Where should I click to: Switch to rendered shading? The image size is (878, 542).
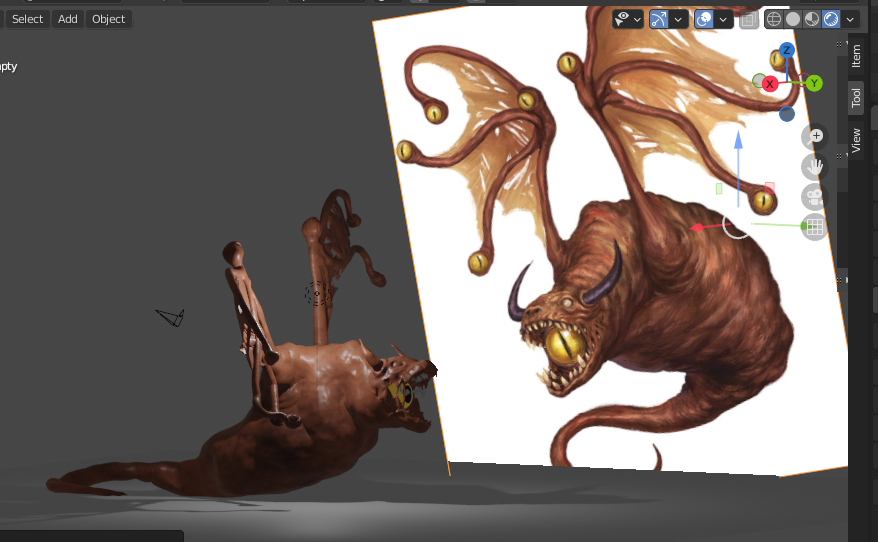[x=830, y=19]
